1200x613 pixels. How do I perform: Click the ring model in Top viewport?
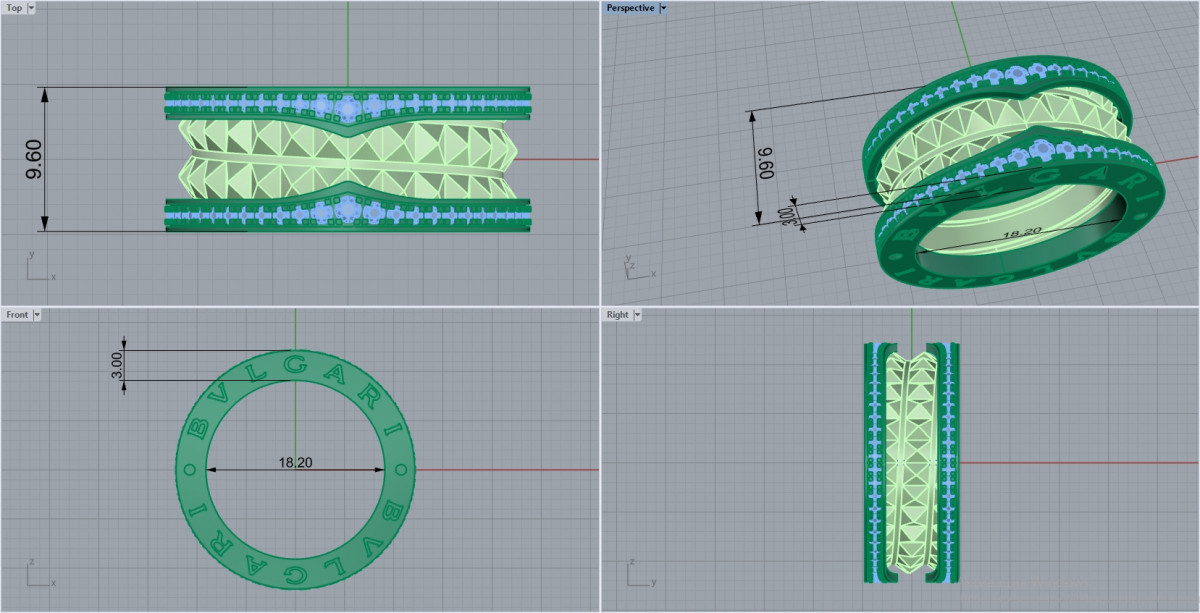[348, 159]
